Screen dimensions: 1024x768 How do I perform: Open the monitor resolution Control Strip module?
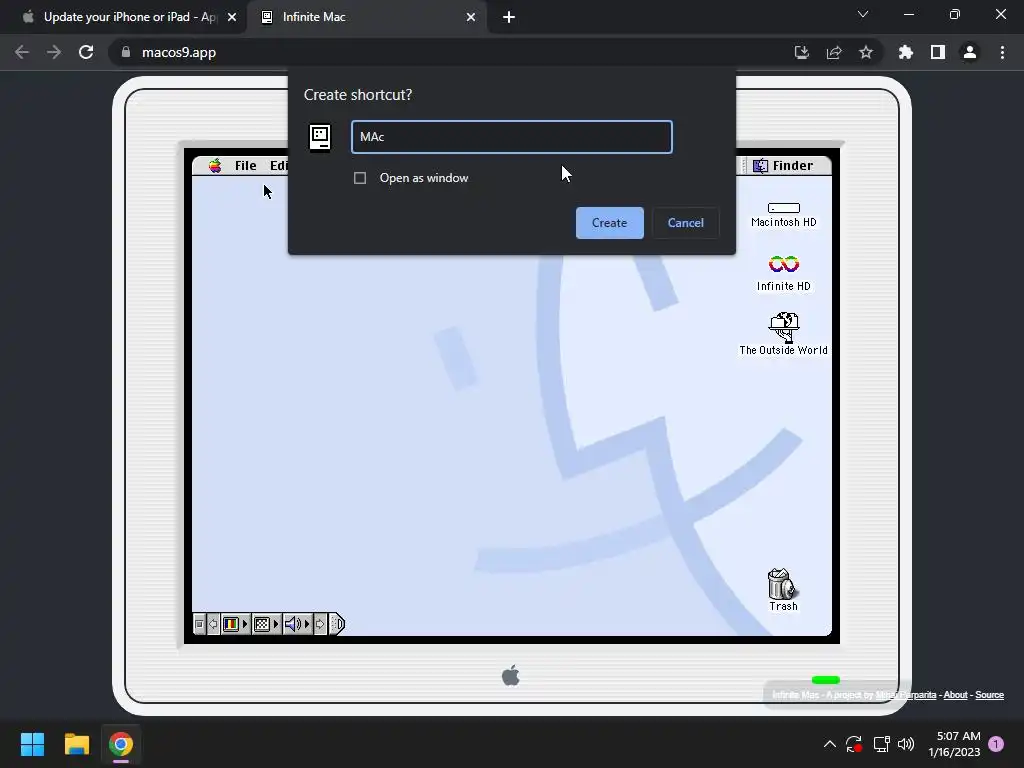[261, 624]
